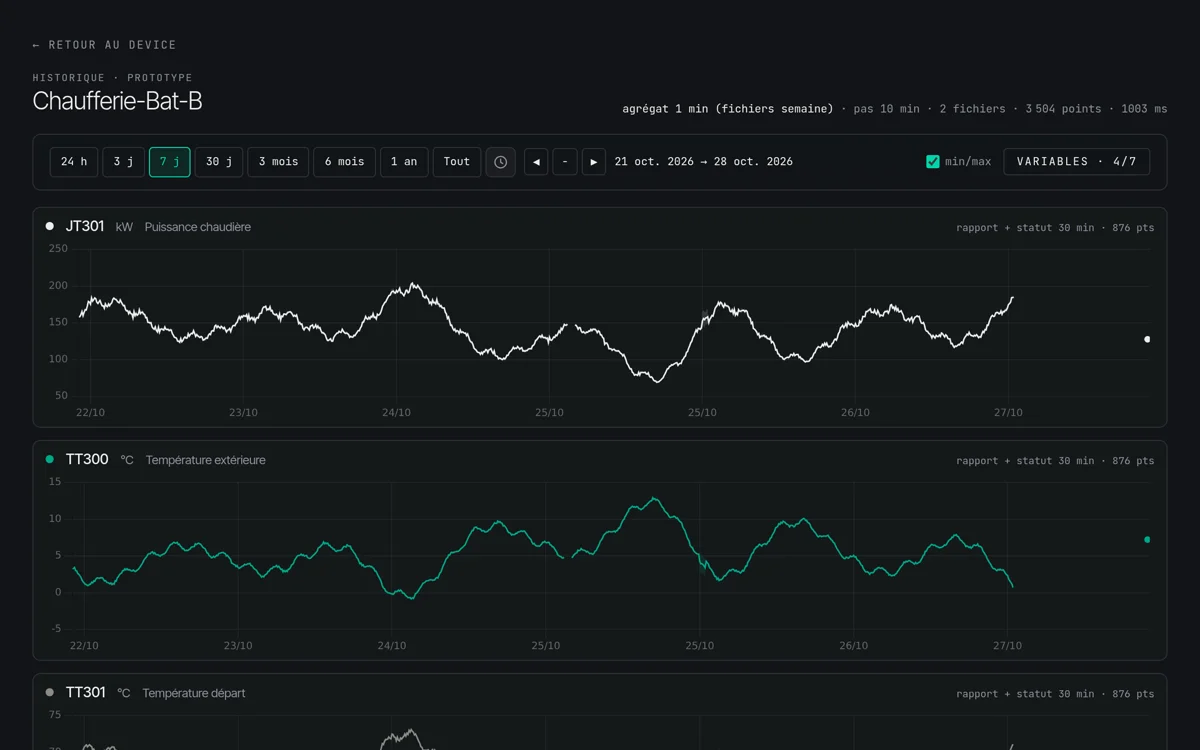Viewport: 1200px width, 750px height.
Task: Click the 1003 ms load time
Action: [1144, 109]
